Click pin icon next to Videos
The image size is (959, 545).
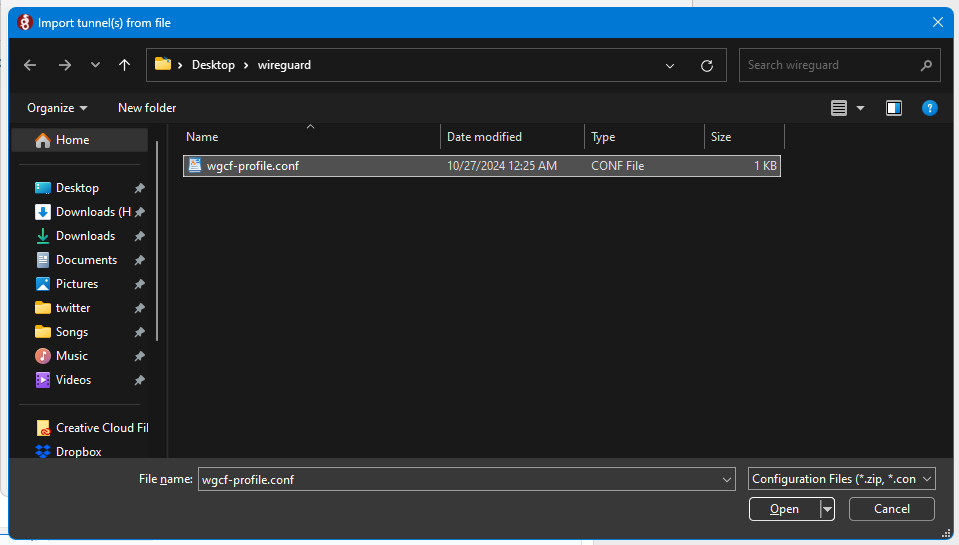click(x=139, y=380)
